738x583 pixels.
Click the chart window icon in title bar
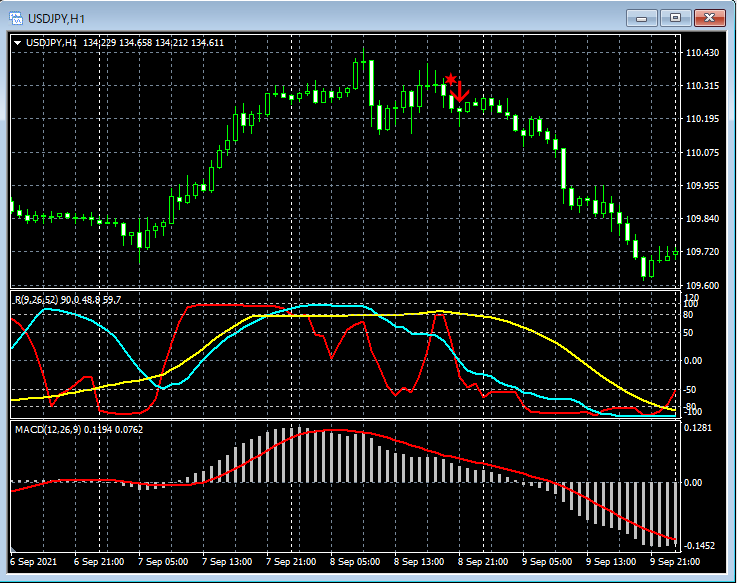[x=17, y=18]
